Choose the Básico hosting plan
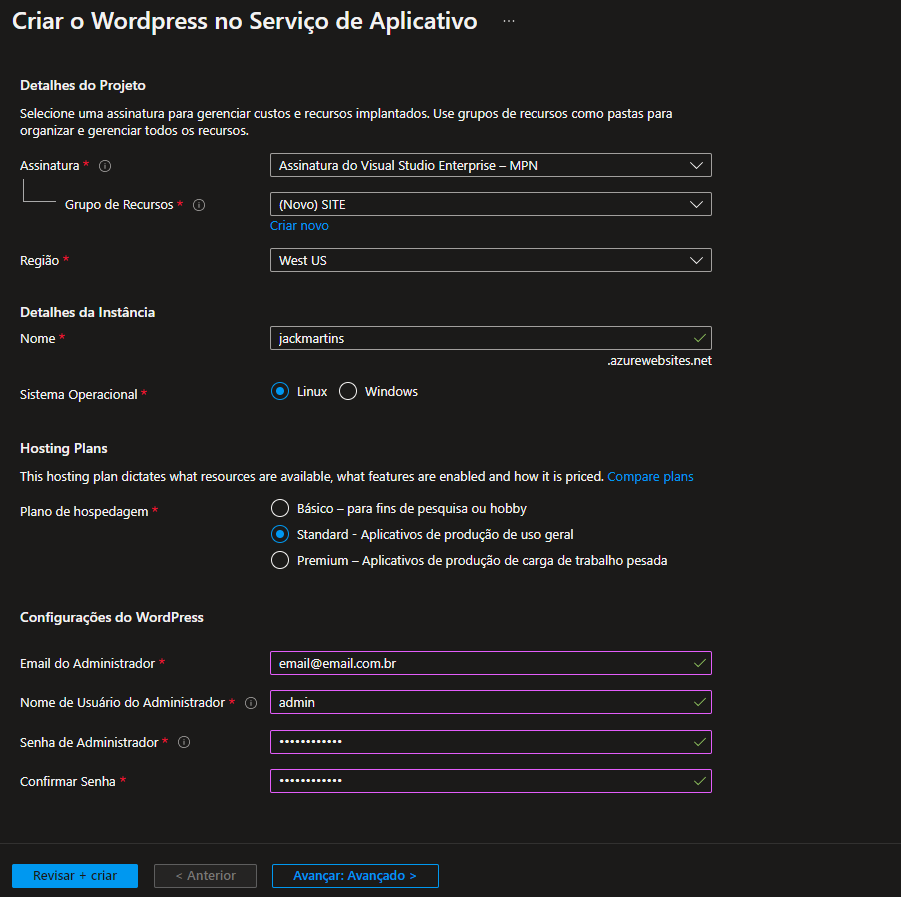 click(280, 509)
